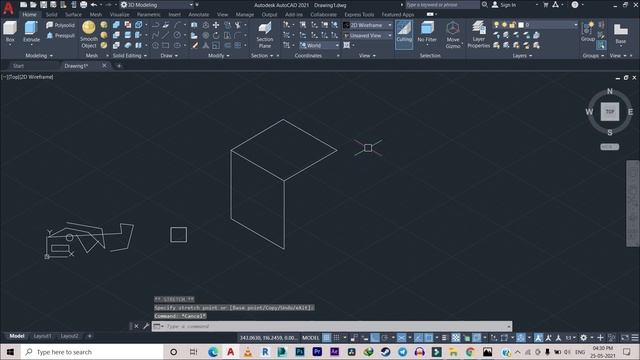Click the plus button to add new drawing tab
Image resolution: width=640 pixels, height=360 pixels.
pos(119,66)
